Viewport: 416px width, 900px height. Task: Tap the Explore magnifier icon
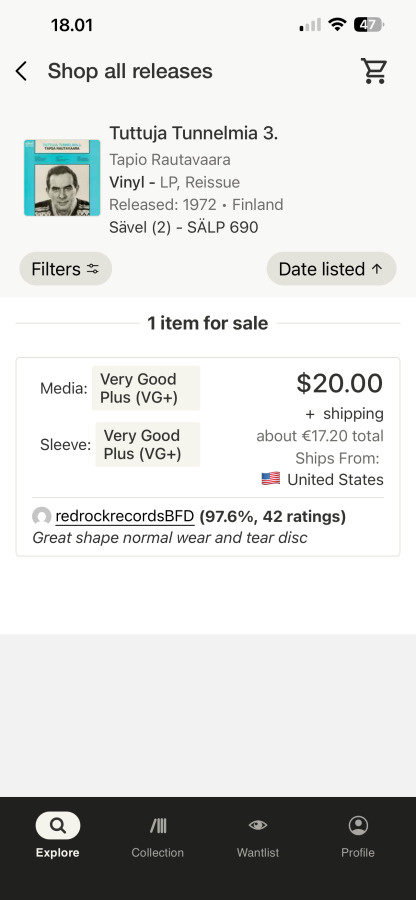coord(57,825)
